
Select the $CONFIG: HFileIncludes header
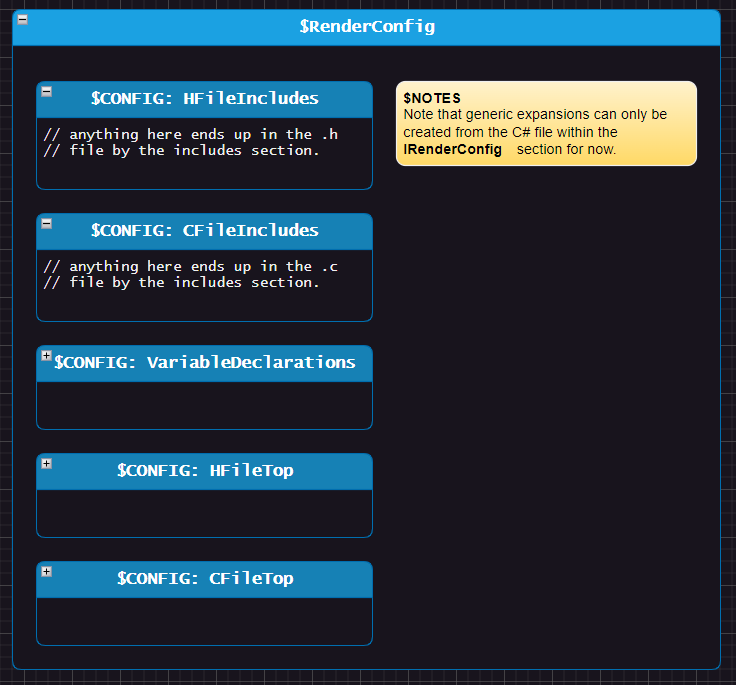pyautogui.click(x=205, y=100)
